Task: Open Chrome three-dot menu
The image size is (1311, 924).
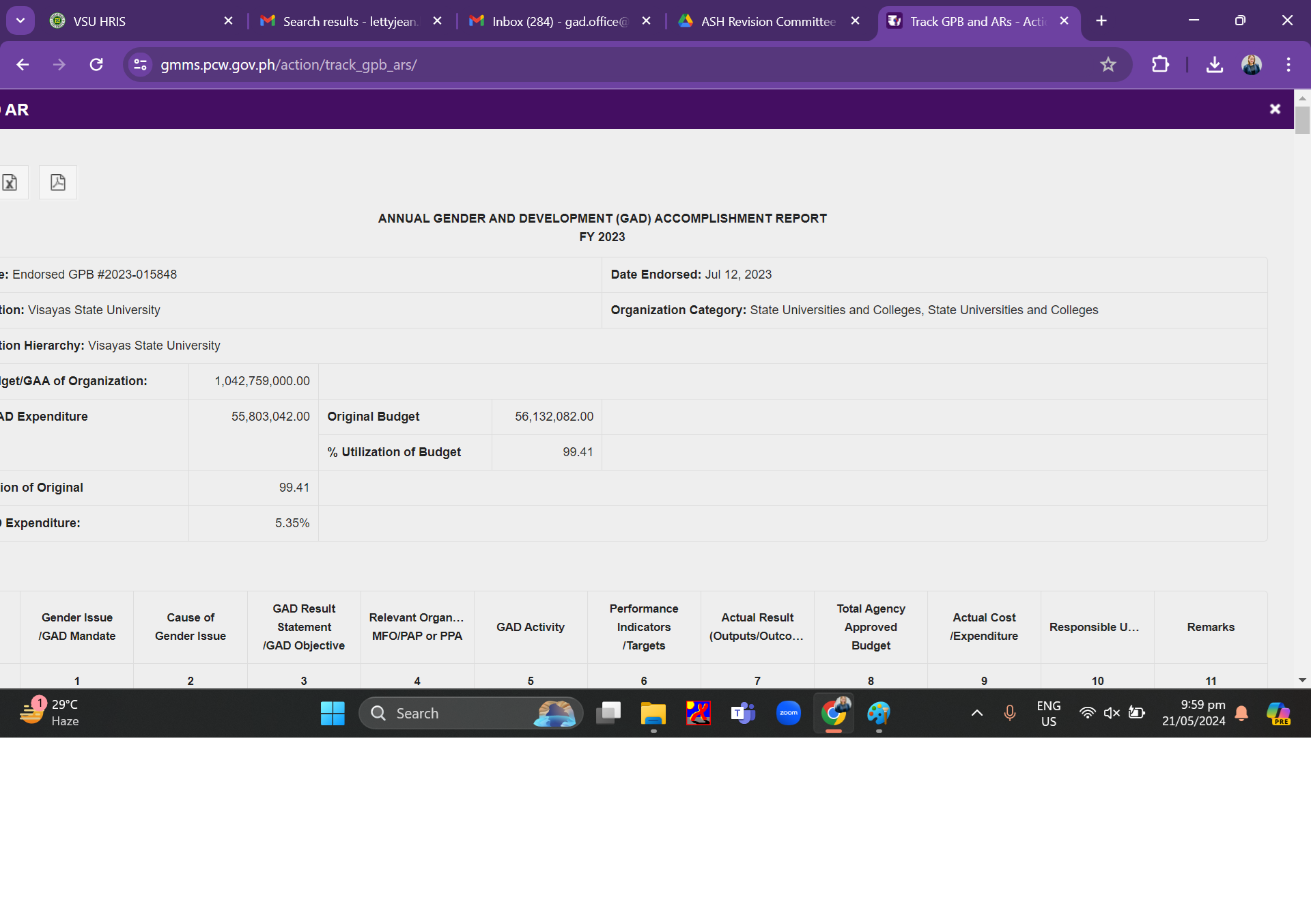Action: click(1288, 65)
